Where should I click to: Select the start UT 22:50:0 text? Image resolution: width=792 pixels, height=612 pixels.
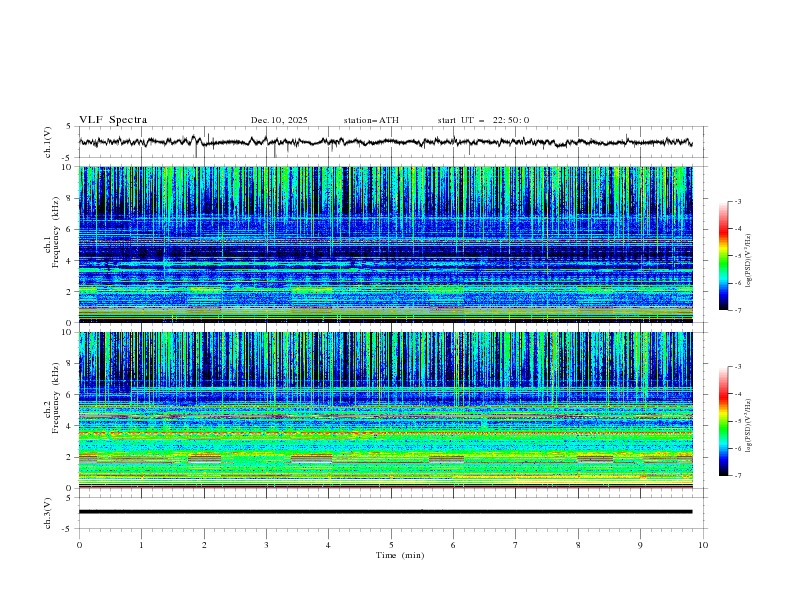click(483, 120)
